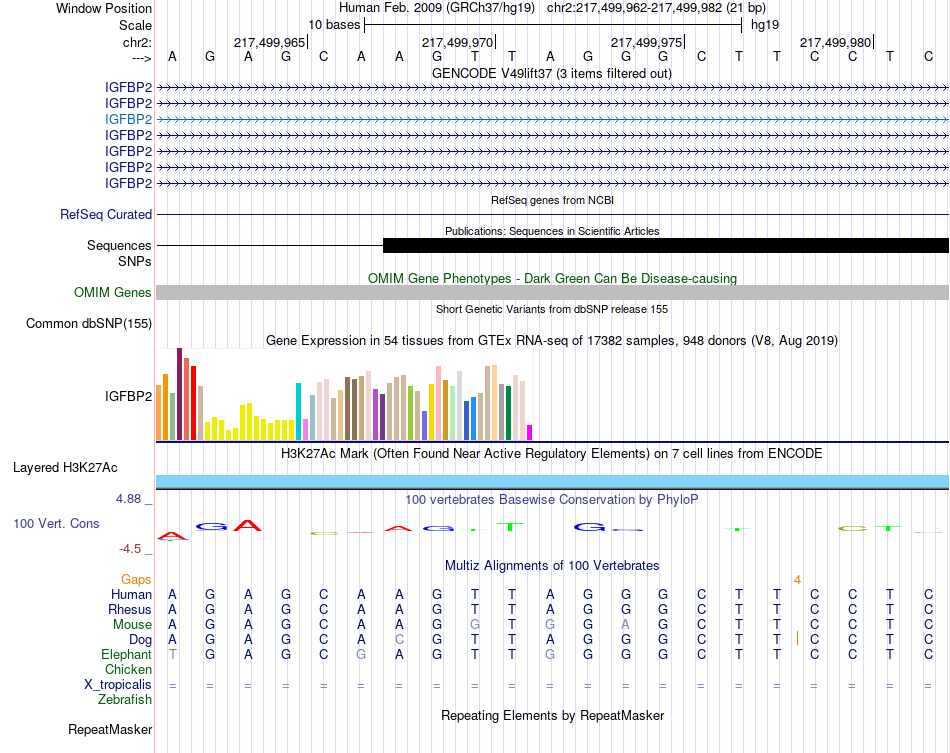Click the 217,499,970 position marker

pos(457,42)
